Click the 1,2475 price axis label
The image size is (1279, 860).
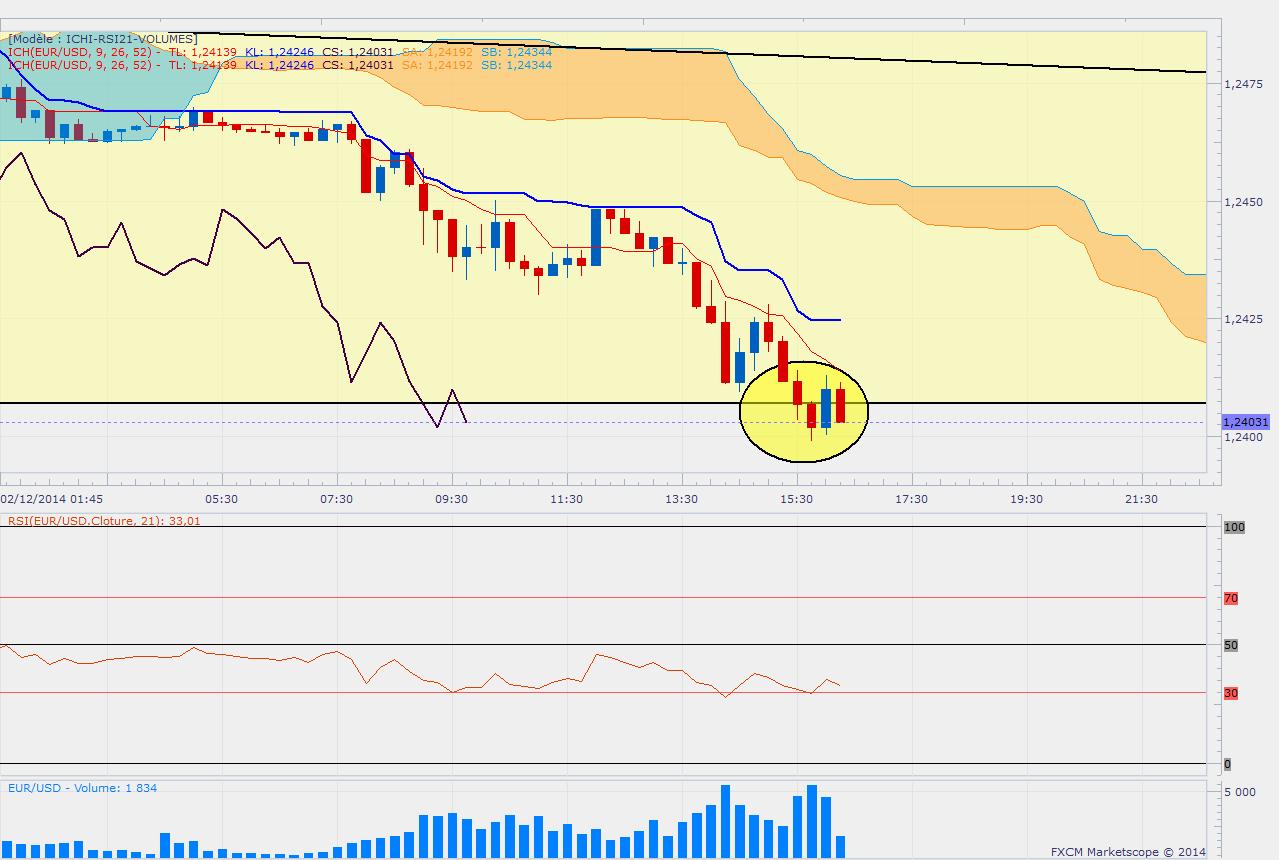click(1242, 85)
